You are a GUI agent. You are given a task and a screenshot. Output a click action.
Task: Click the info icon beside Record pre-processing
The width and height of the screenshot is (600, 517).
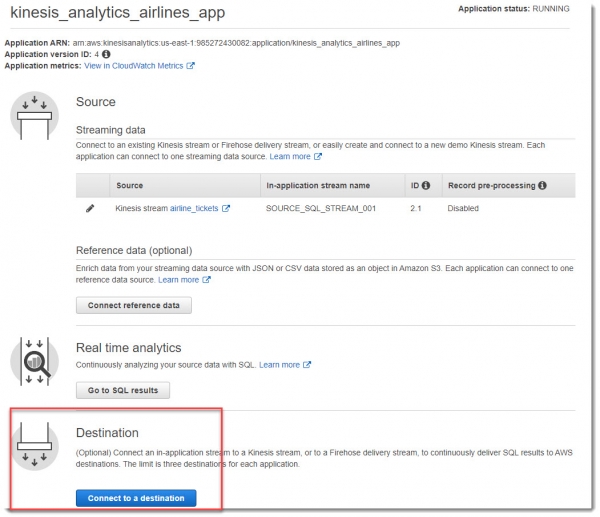pos(543,186)
